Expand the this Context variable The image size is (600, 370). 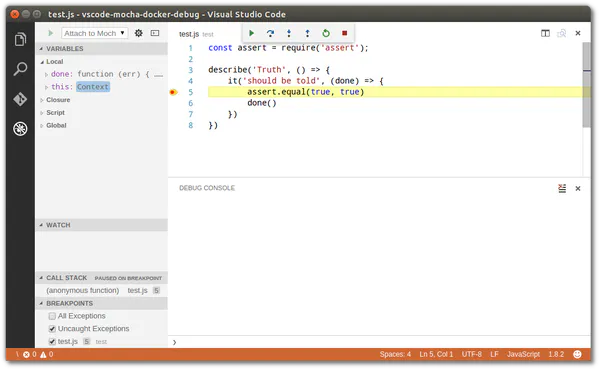[46, 87]
